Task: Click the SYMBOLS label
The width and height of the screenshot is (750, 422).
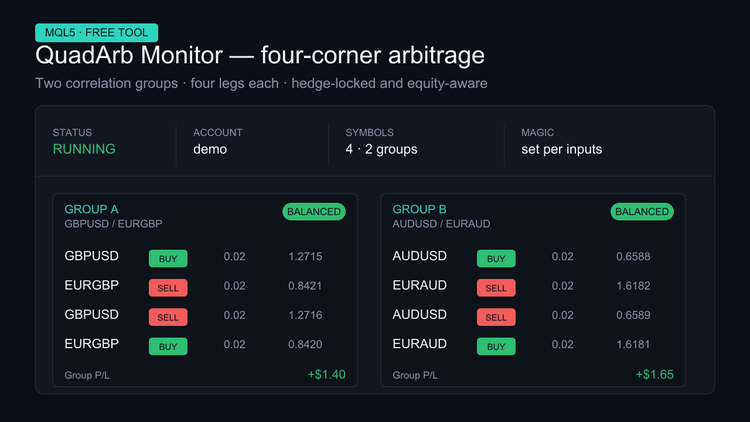Action: 370,133
